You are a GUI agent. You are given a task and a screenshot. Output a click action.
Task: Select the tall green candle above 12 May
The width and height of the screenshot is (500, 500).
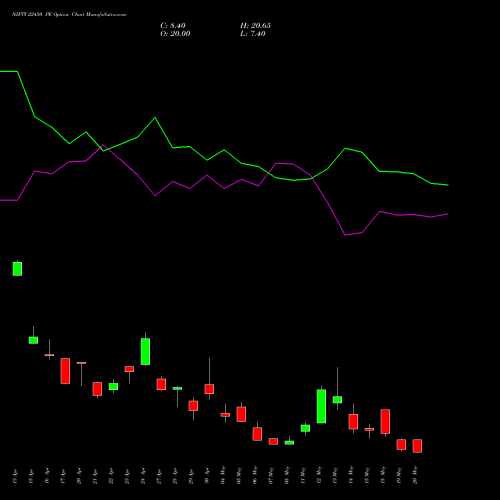pos(321,406)
